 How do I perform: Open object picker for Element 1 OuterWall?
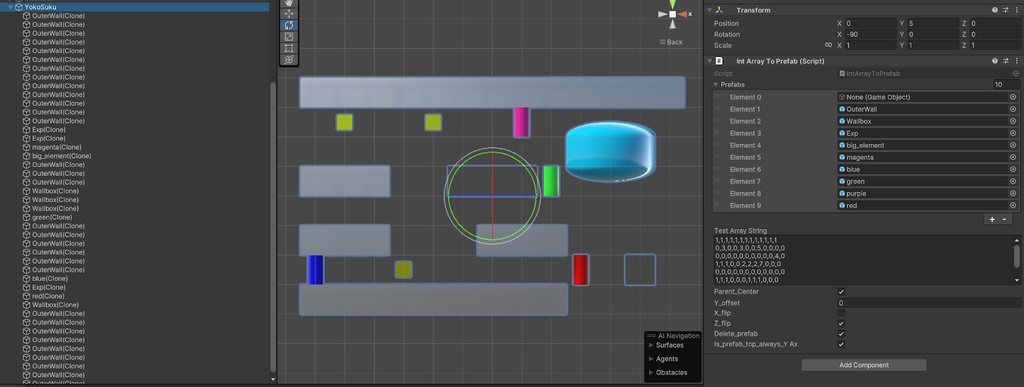(1013, 109)
